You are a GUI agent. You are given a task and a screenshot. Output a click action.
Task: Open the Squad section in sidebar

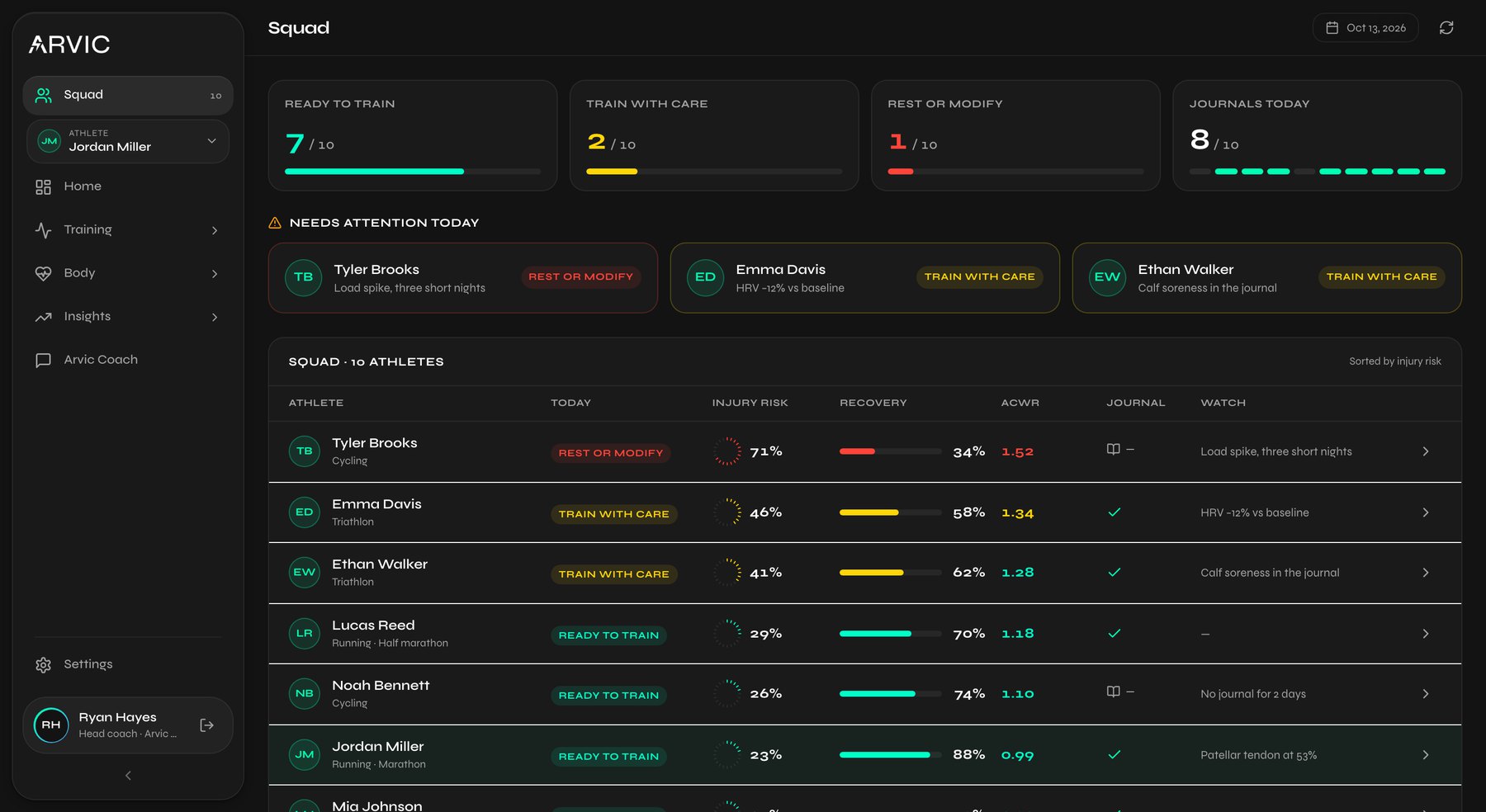[x=128, y=95]
